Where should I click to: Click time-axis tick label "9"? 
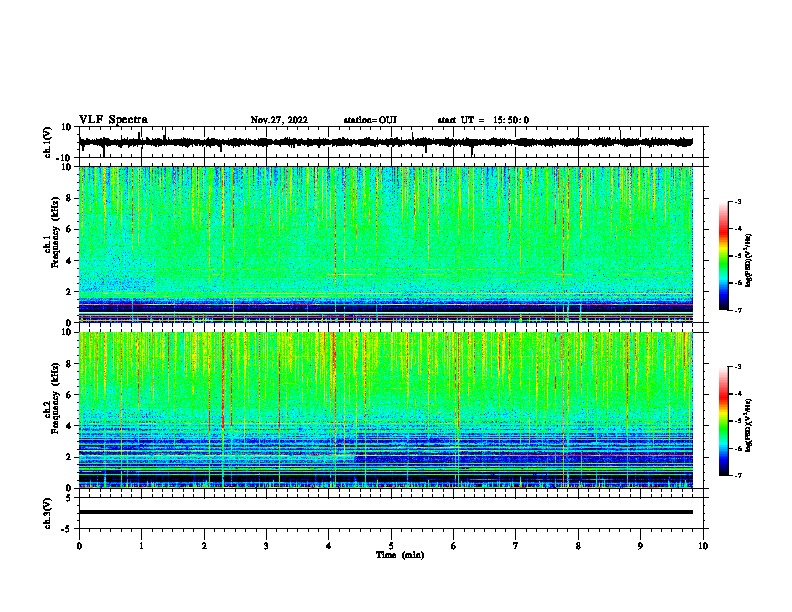pyautogui.click(x=640, y=546)
